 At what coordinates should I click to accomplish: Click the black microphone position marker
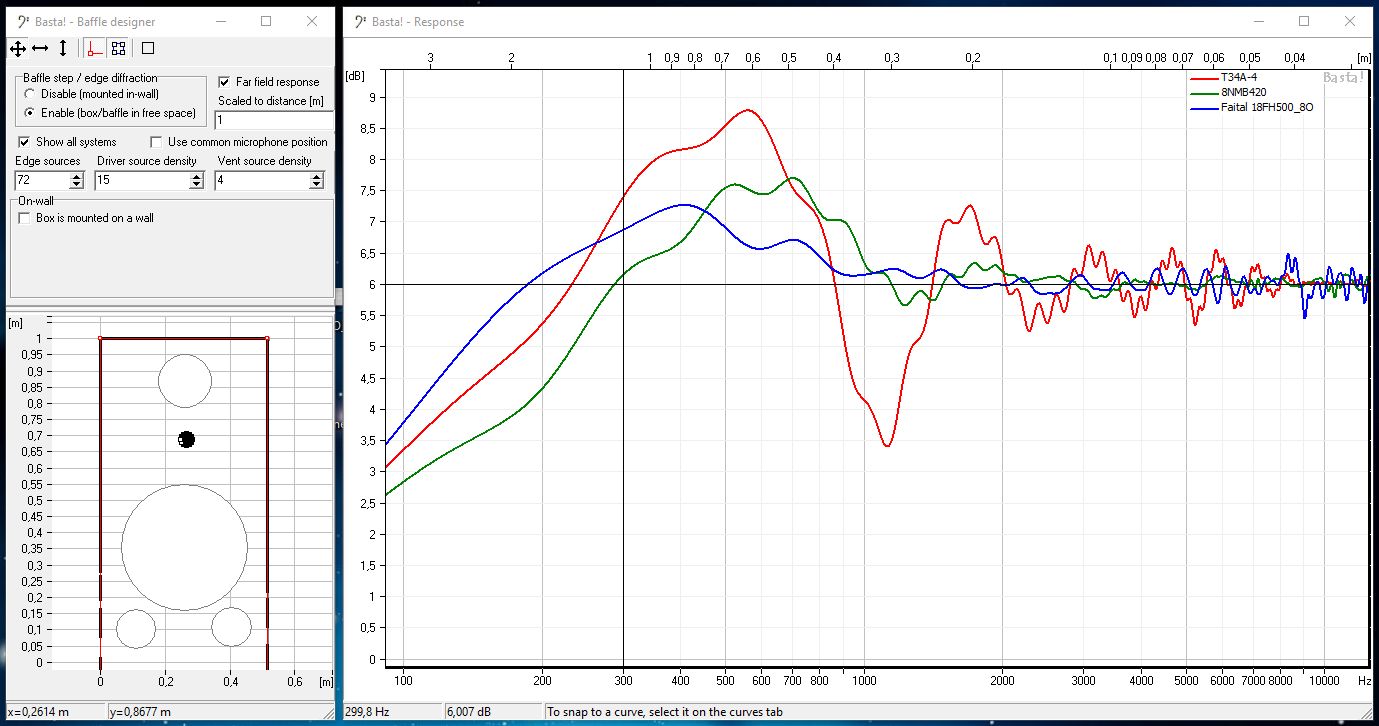186,439
